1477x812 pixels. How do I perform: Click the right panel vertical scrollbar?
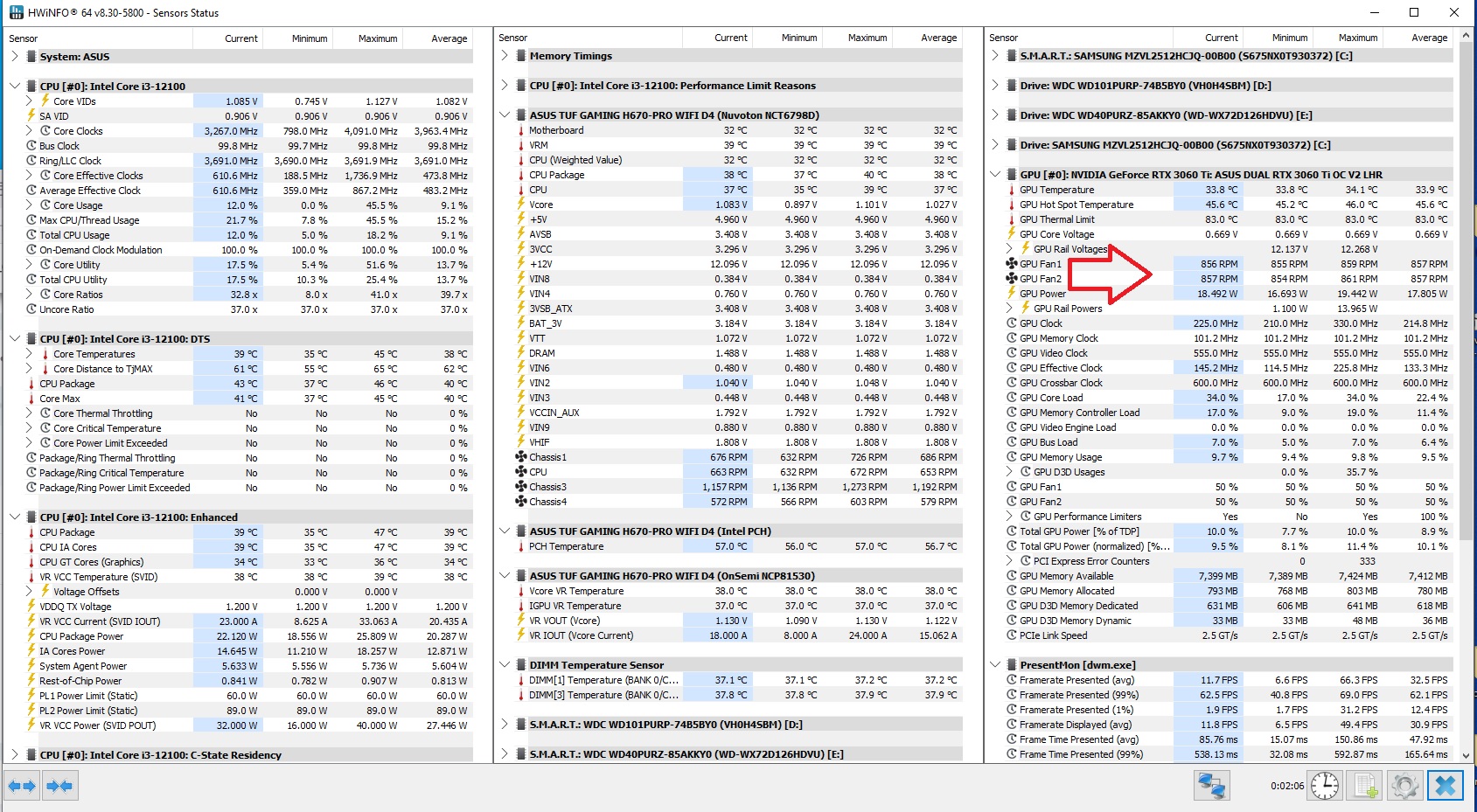point(1465,350)
